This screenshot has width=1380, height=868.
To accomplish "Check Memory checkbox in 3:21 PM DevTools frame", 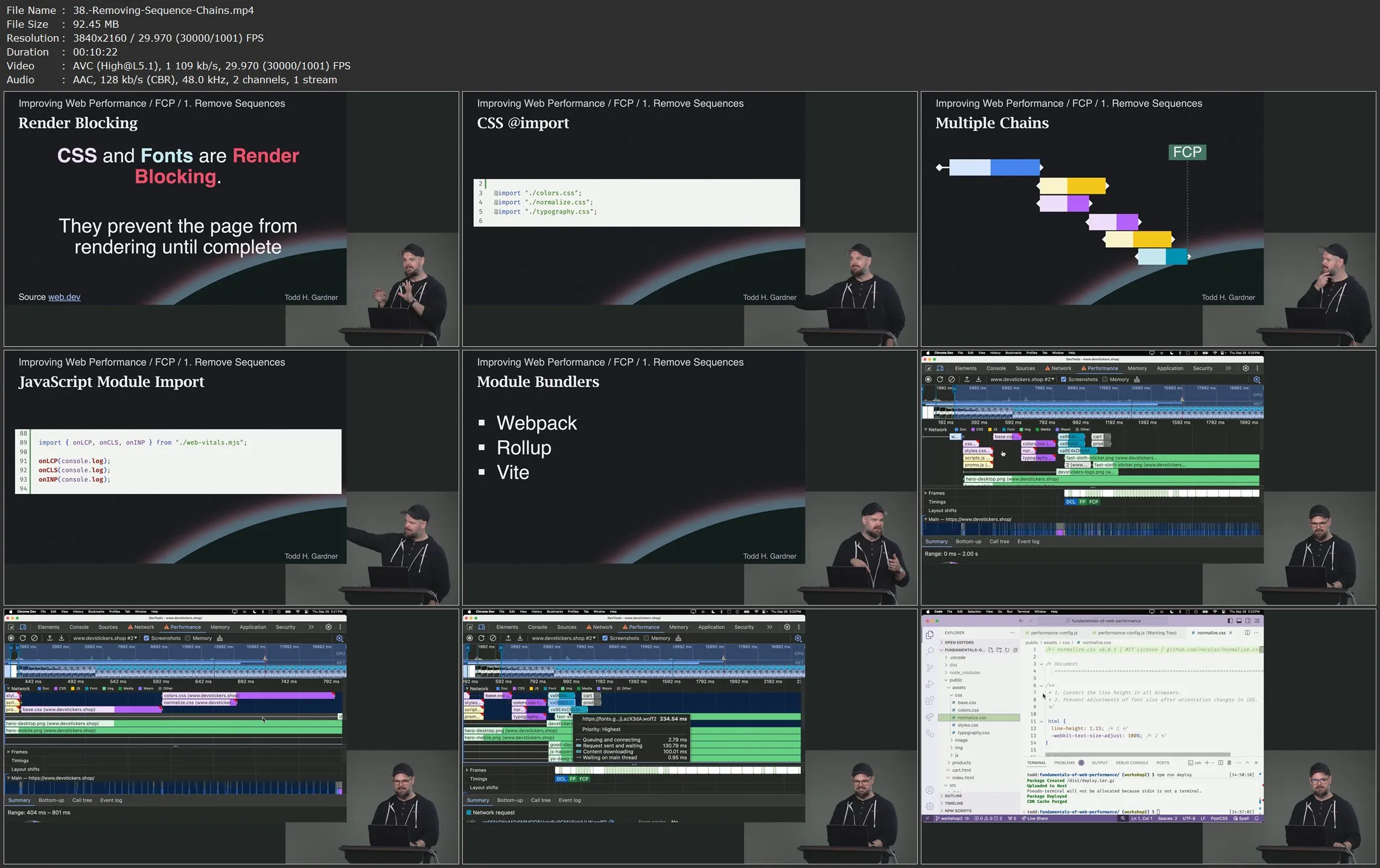I will [x=188, y=638].
